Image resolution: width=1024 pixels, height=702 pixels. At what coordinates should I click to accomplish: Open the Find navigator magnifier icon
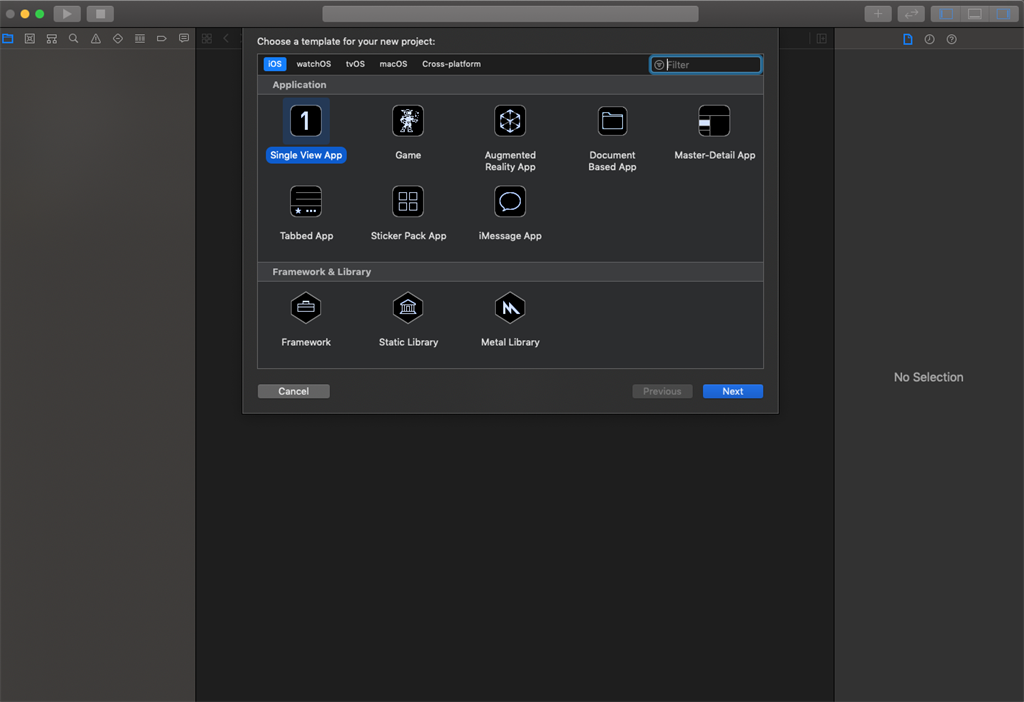click(x=74, y=39)
